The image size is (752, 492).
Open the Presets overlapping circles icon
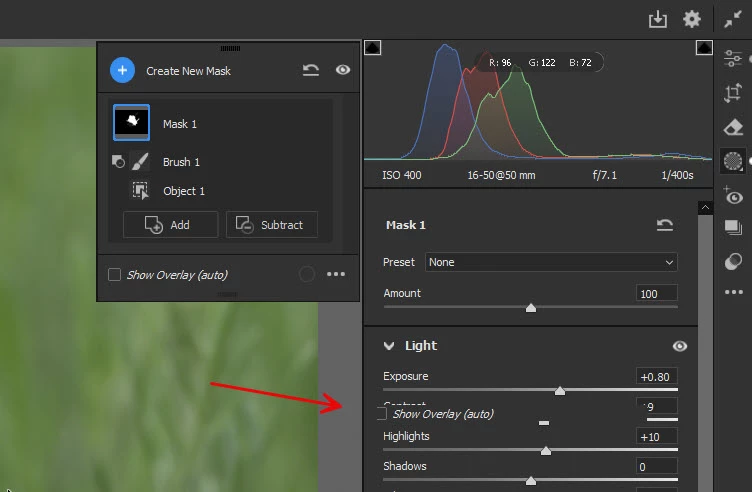733,262
